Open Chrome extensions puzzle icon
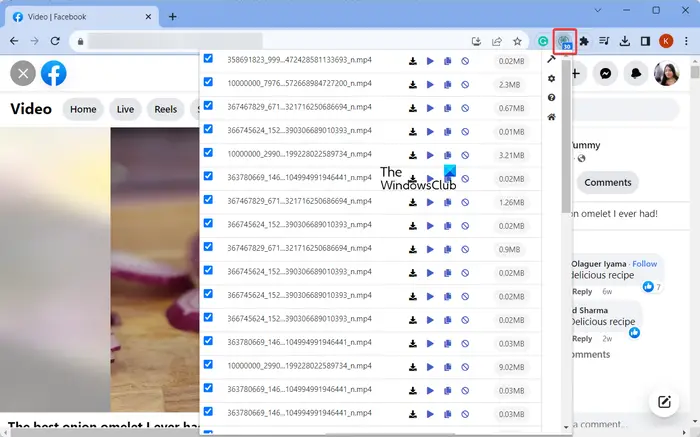The width and height of the screenshot is (700, 437). point(584,42)
